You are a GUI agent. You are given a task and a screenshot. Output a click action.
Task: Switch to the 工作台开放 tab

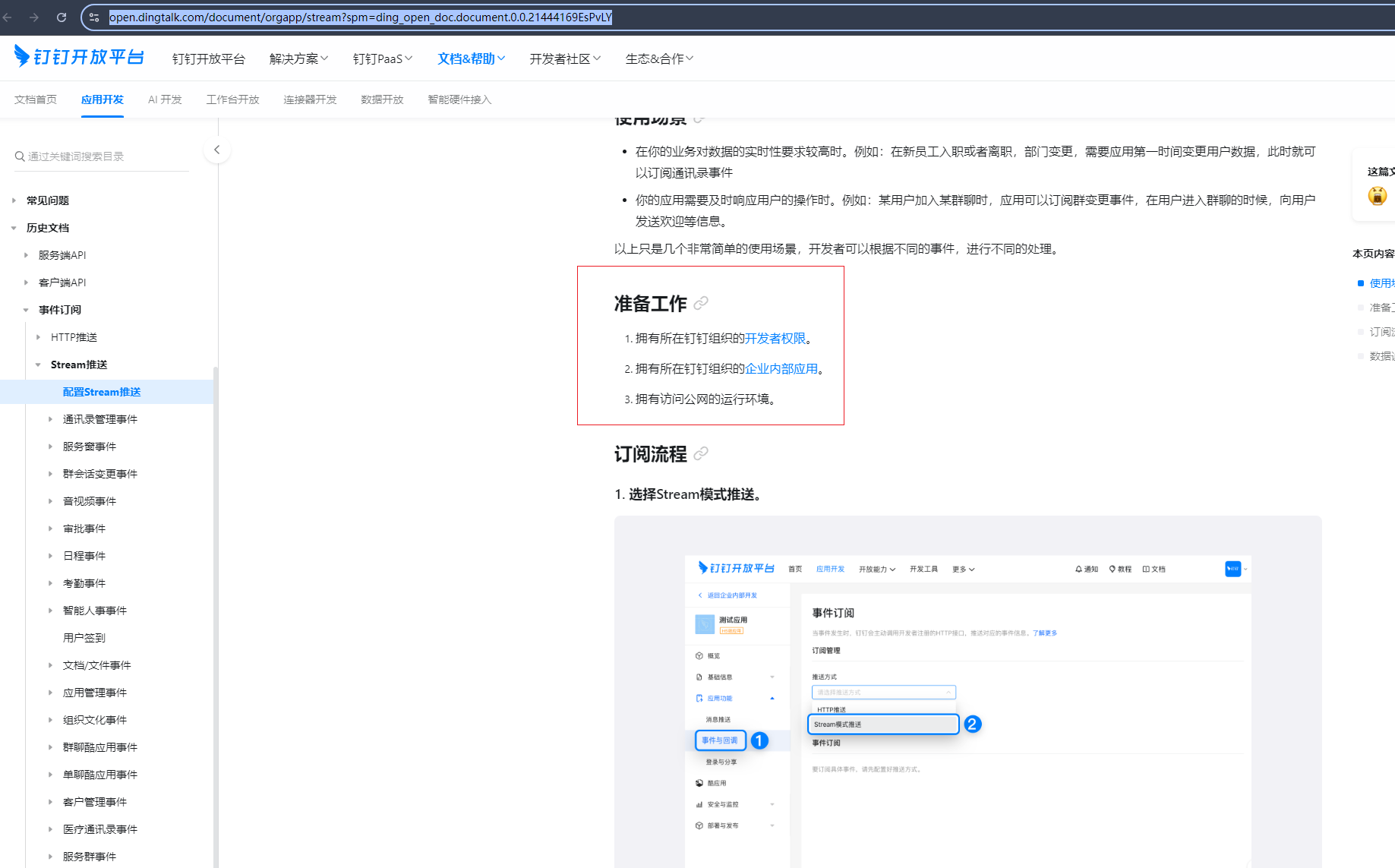(233, 99)
